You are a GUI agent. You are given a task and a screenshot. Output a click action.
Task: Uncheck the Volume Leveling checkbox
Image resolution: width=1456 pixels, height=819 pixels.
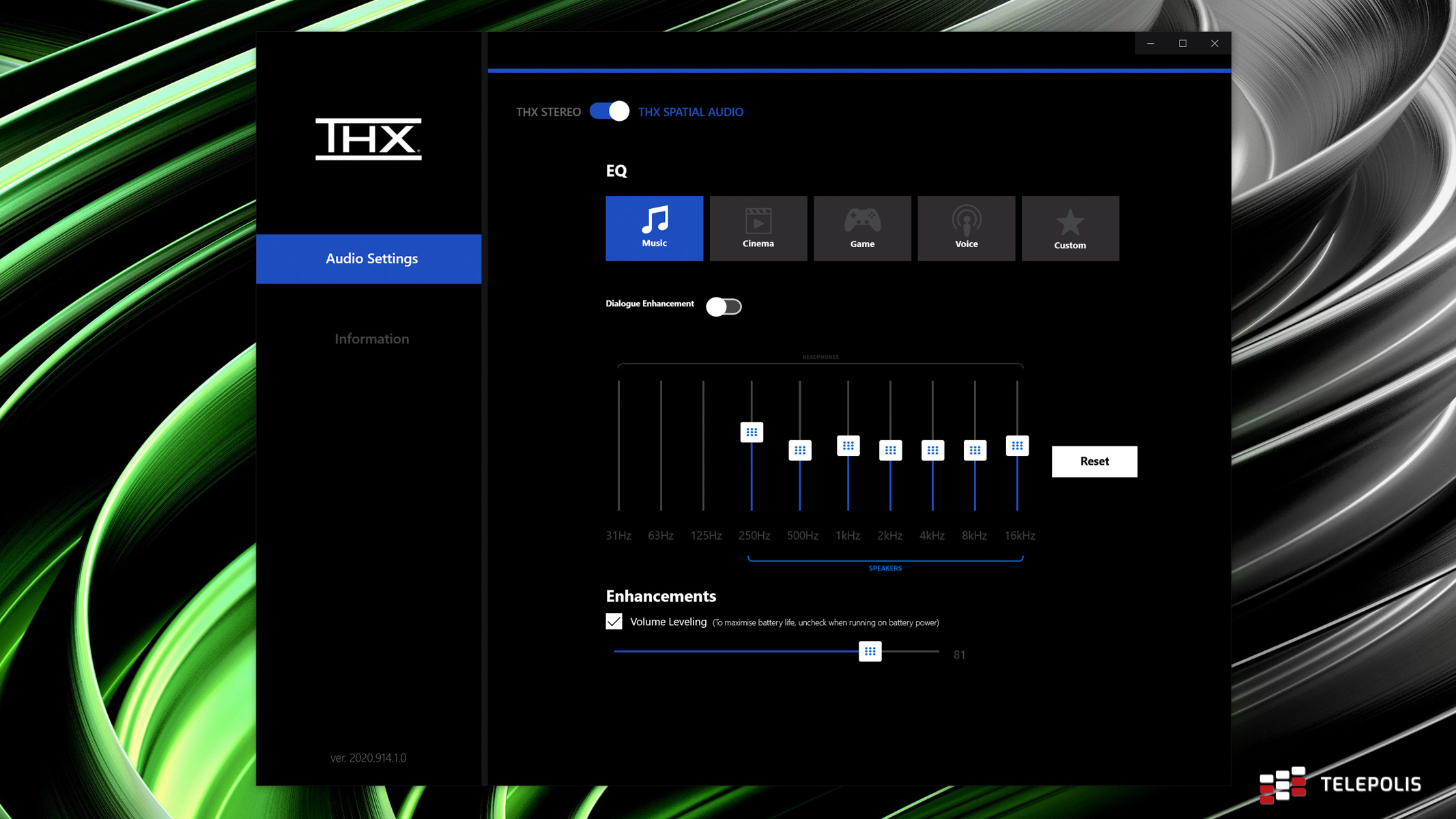coord(614,621)
